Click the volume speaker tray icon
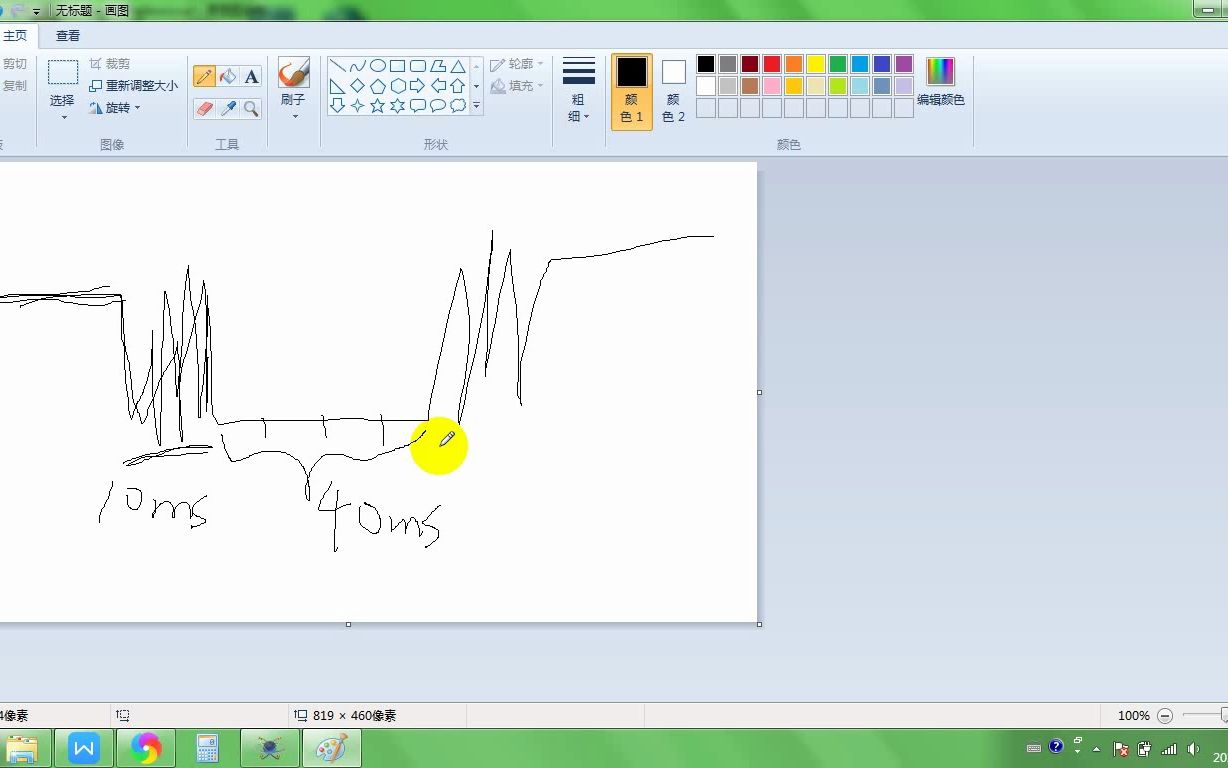The image size is (1228, 768). pyautogui.click(x=1193, y=748)
